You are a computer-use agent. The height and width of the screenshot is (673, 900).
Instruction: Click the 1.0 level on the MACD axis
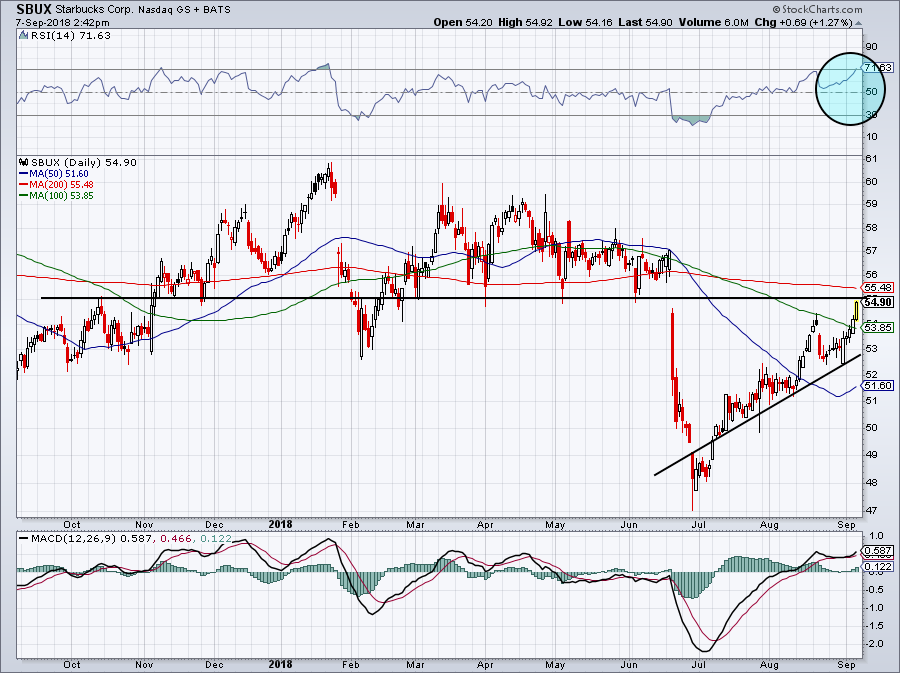(x=876, y=536)
